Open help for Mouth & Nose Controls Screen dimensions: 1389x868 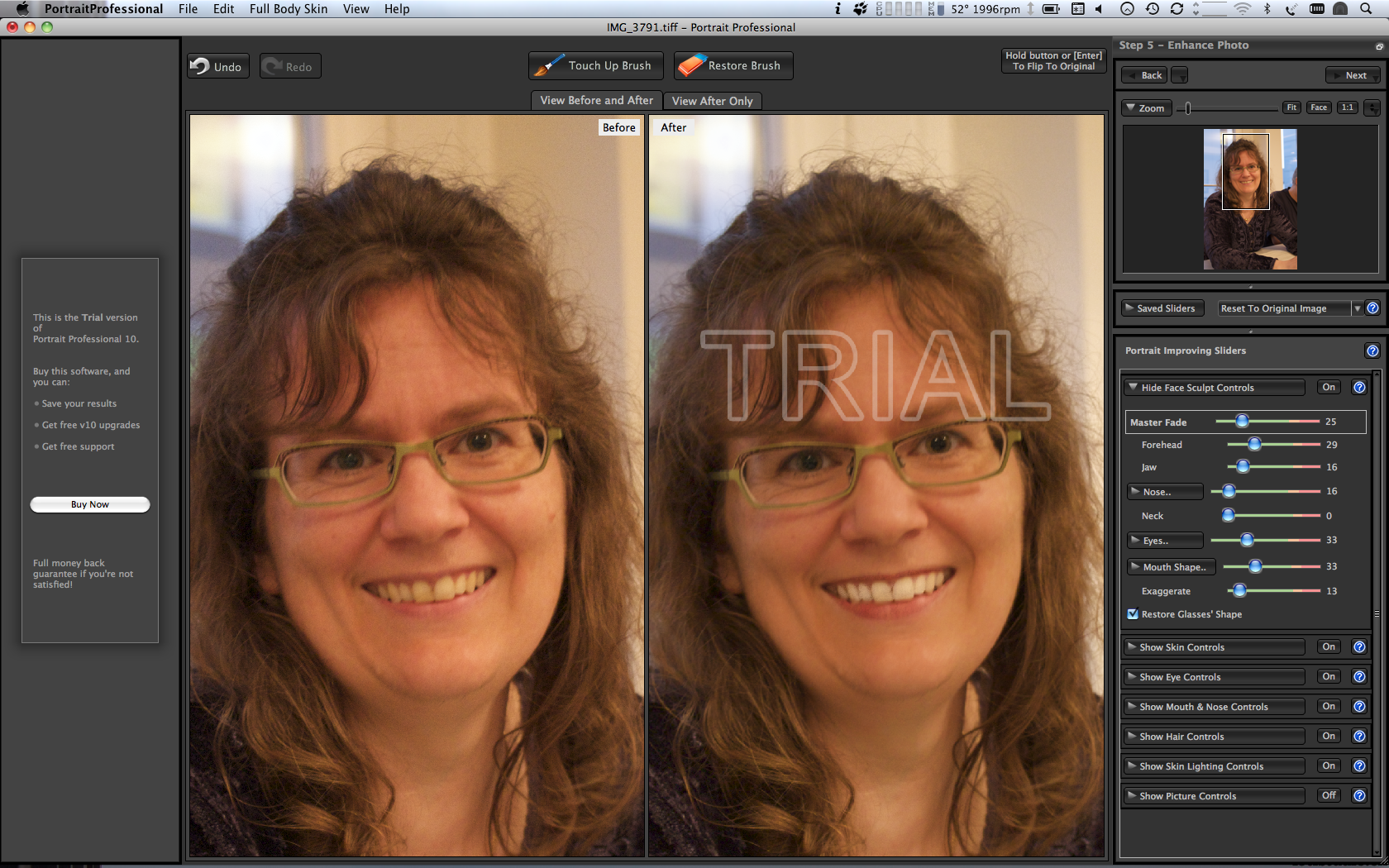(x=1359, y=706)
